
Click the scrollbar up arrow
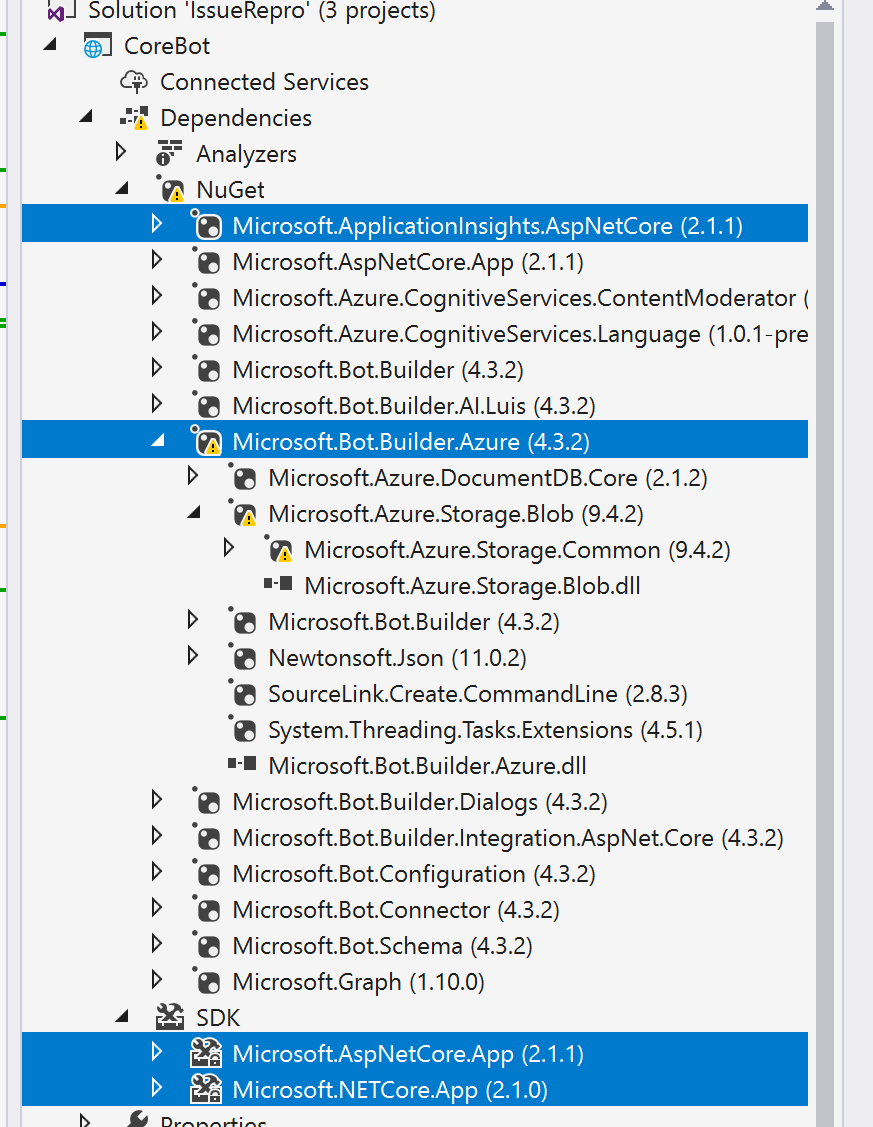point(825,6)
